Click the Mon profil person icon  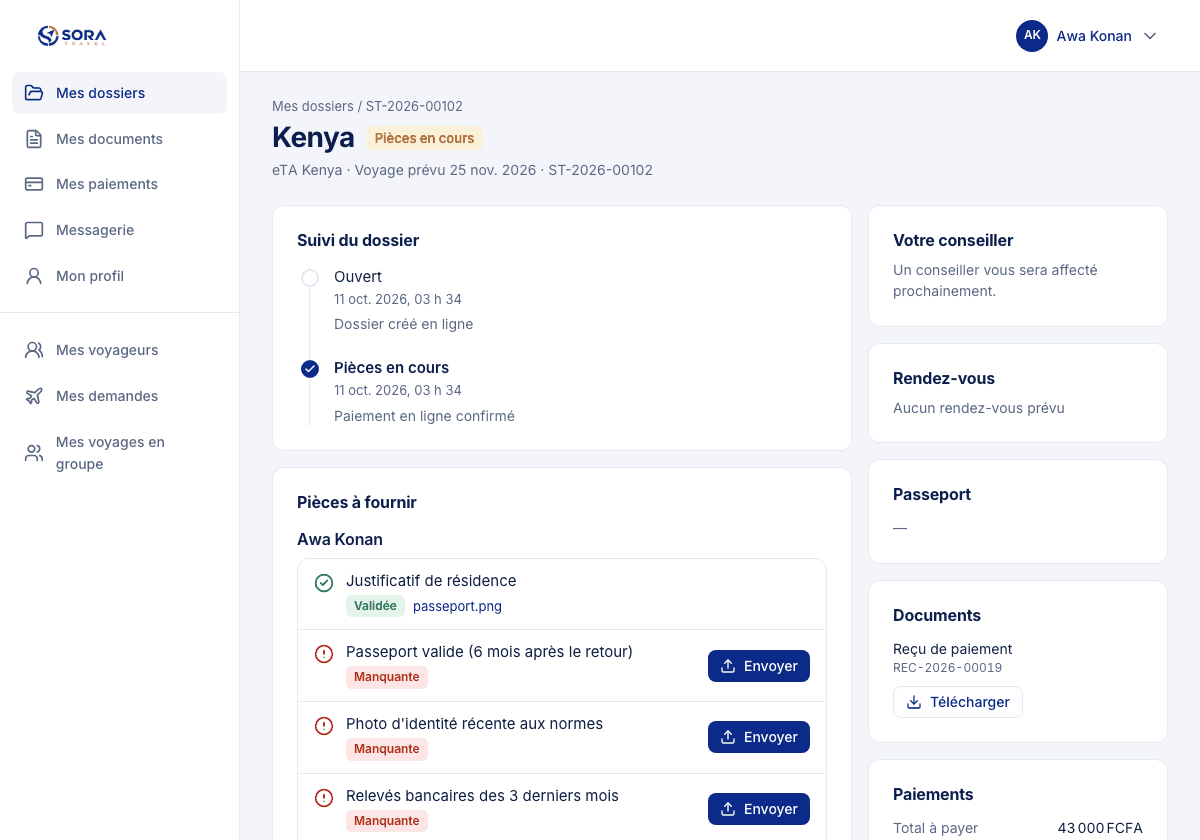coord(34,276)
